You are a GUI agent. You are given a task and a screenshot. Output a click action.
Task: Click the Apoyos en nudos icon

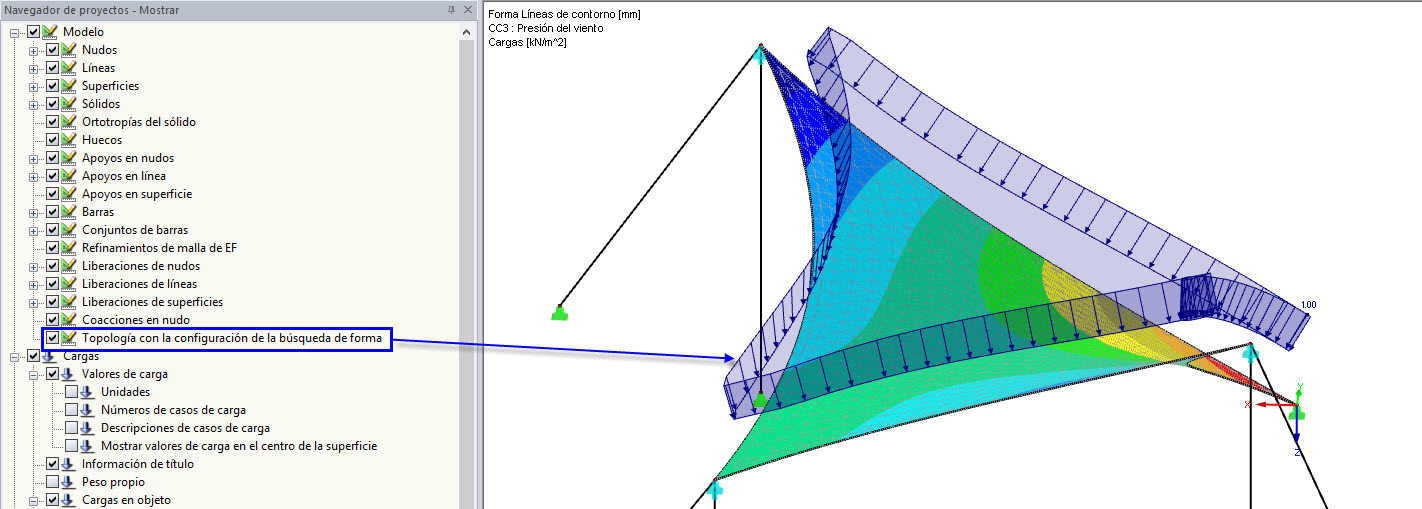[x=68, y=158]
